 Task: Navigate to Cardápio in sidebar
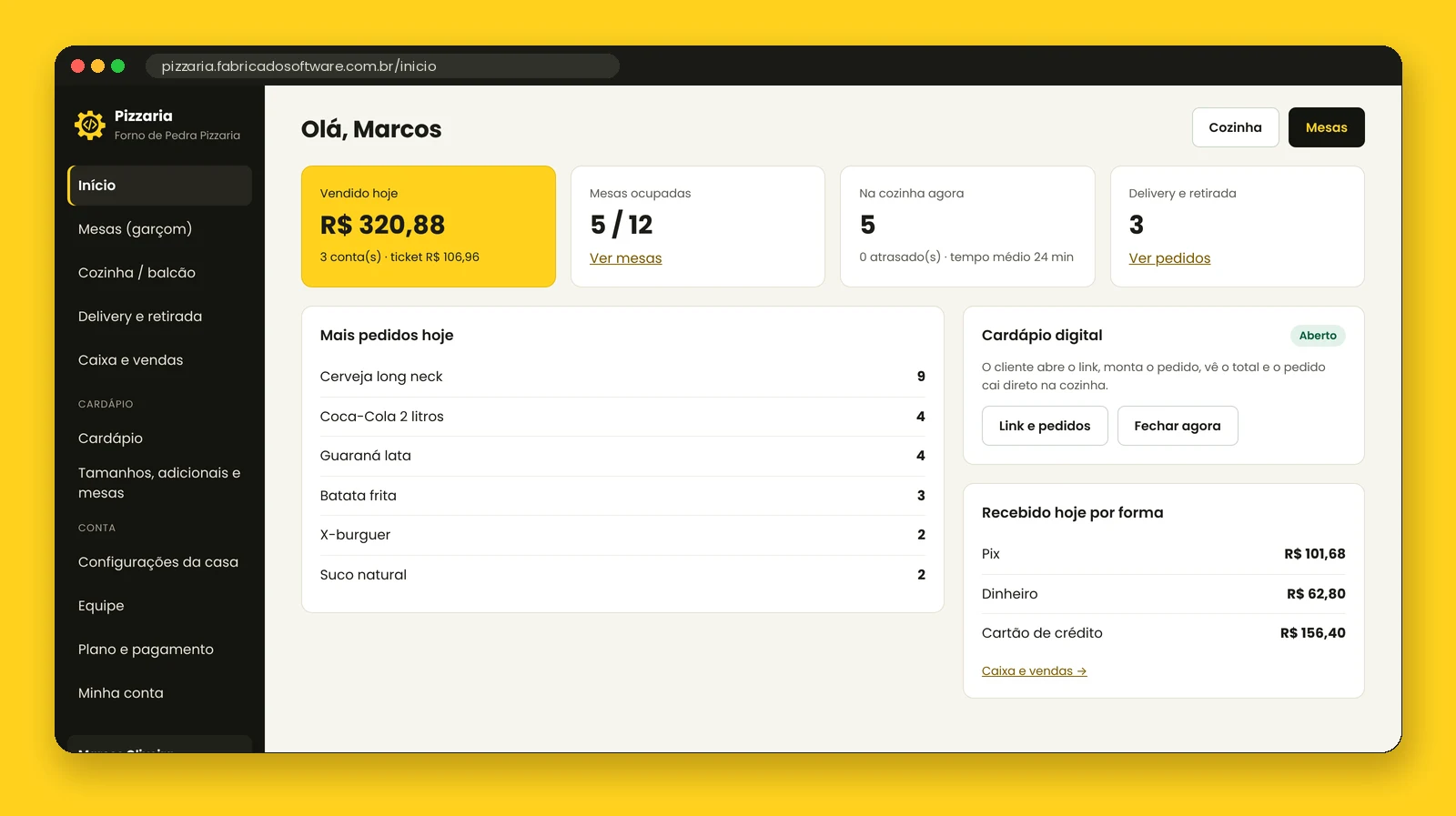click(x=160, y=438)
